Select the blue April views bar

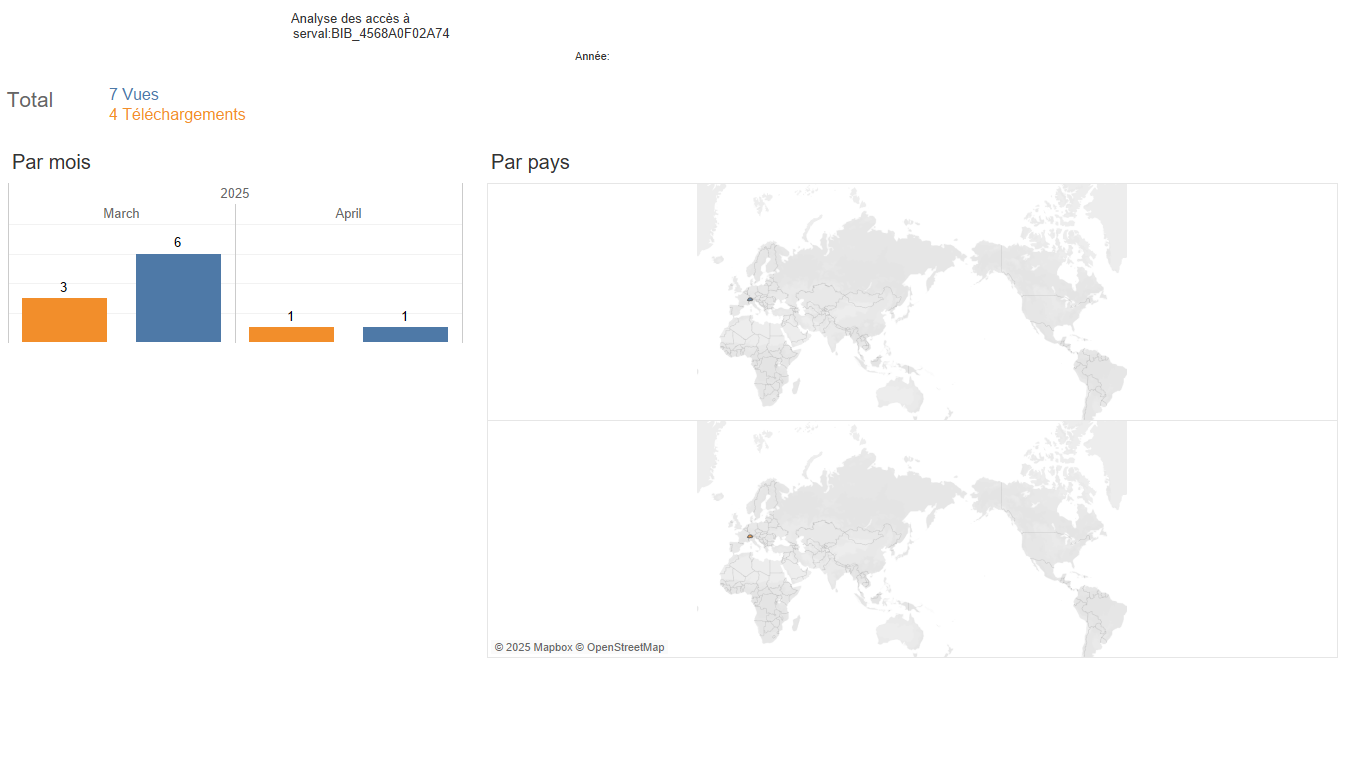(x=405, y=334)
